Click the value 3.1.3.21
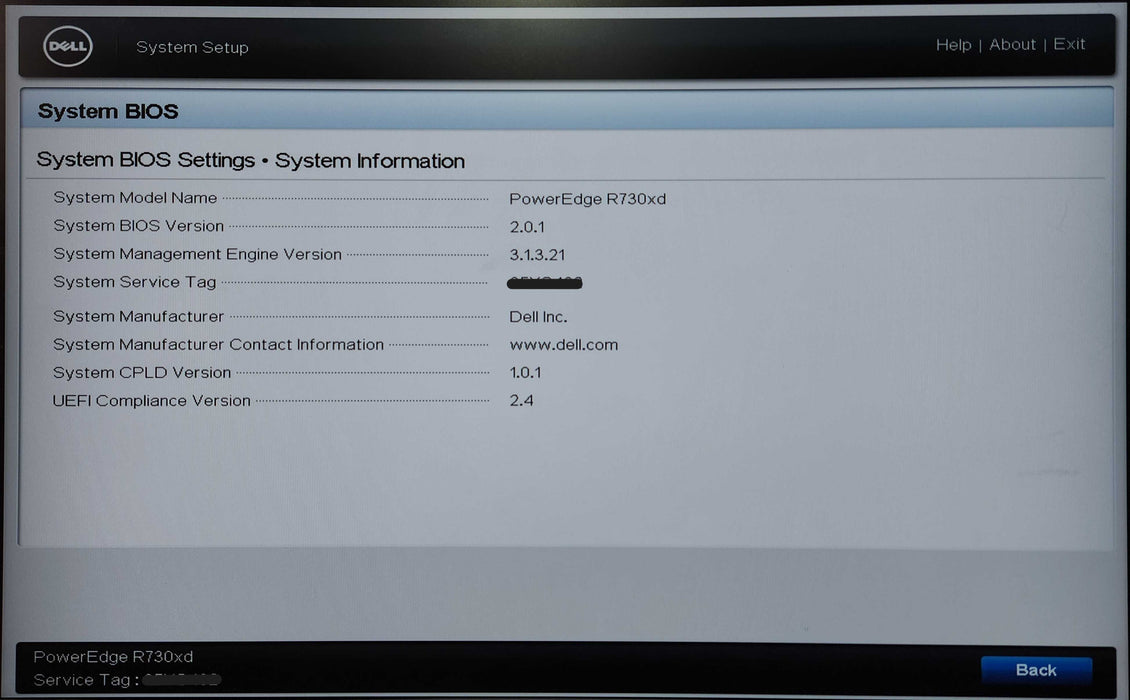The image size is (1130, 700). (x=537, y=255)
